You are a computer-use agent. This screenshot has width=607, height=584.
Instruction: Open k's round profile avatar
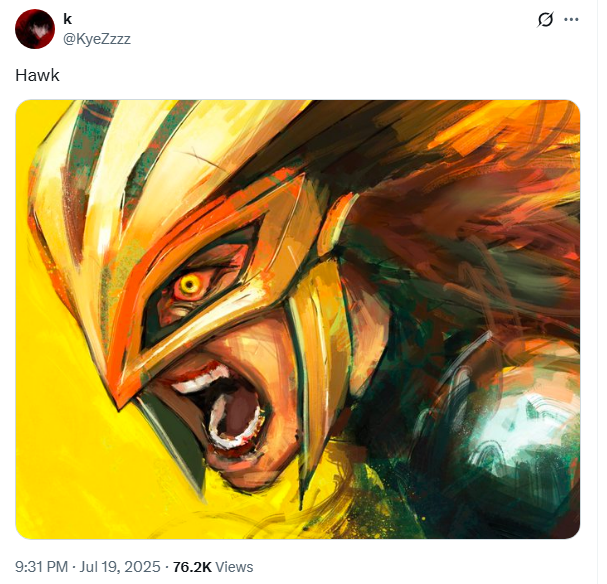[x=35, y=29]
